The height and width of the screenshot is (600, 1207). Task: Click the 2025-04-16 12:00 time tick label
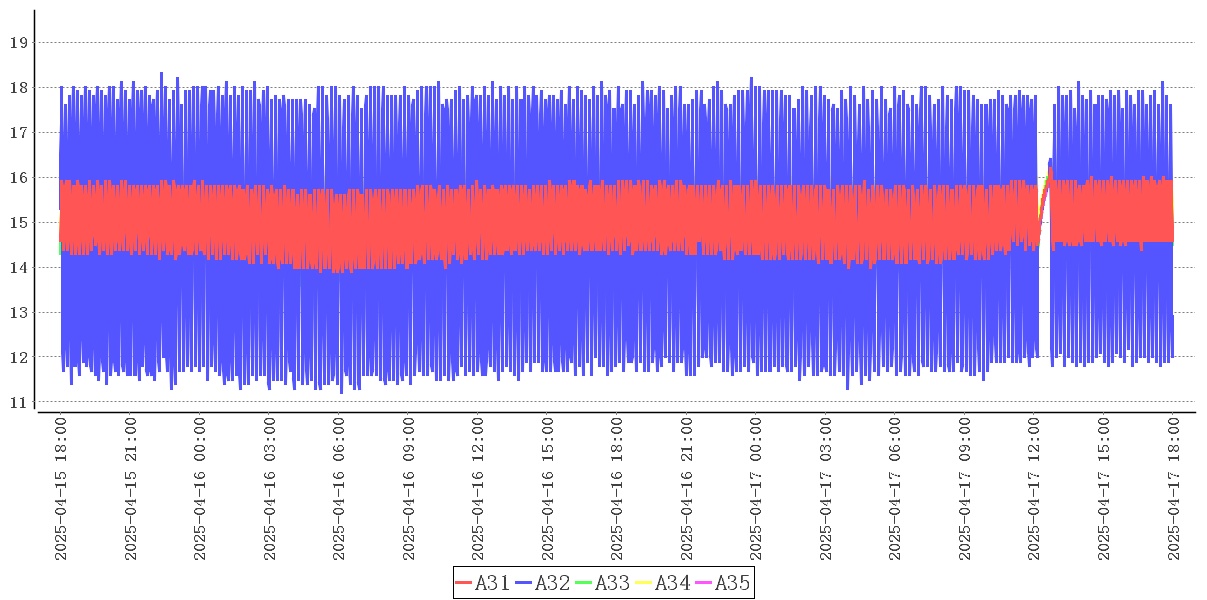(x=478, y=490)
